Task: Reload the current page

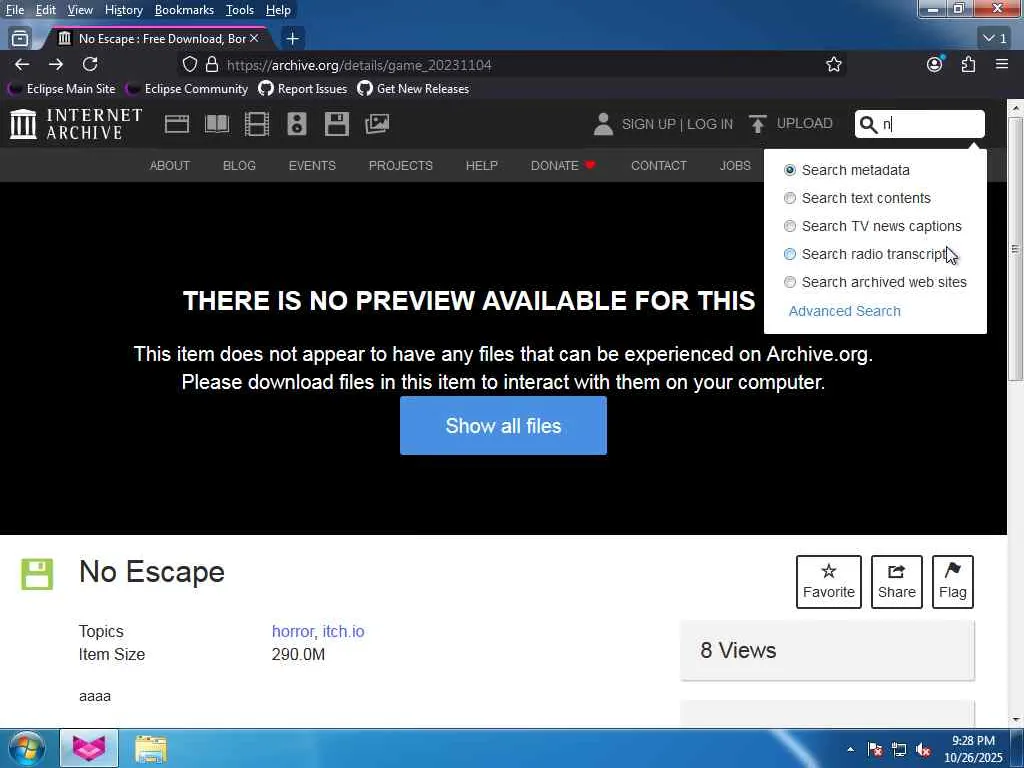Action: [x=90, y=64]
